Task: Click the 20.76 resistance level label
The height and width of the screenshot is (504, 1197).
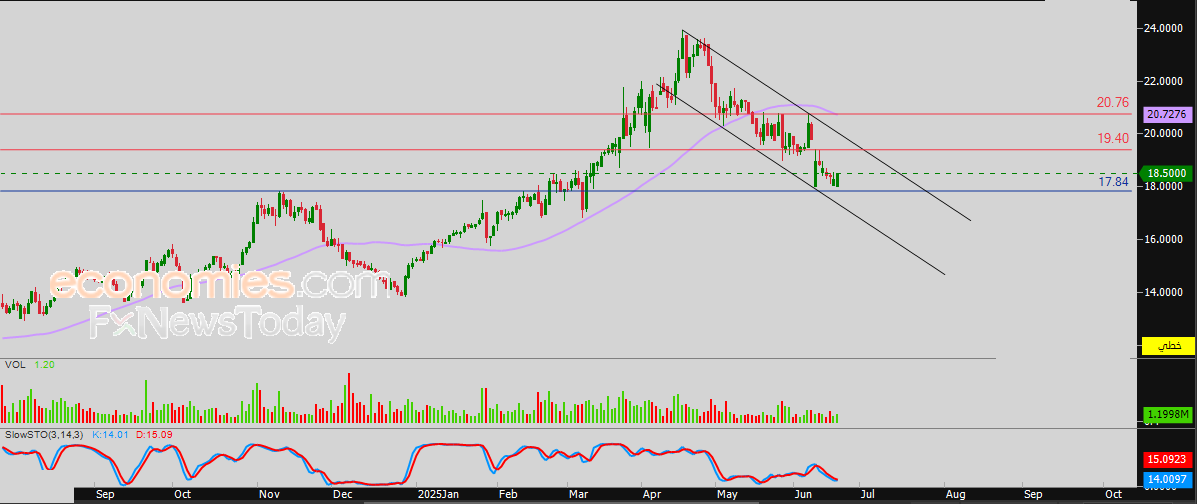Action: 1114,102
